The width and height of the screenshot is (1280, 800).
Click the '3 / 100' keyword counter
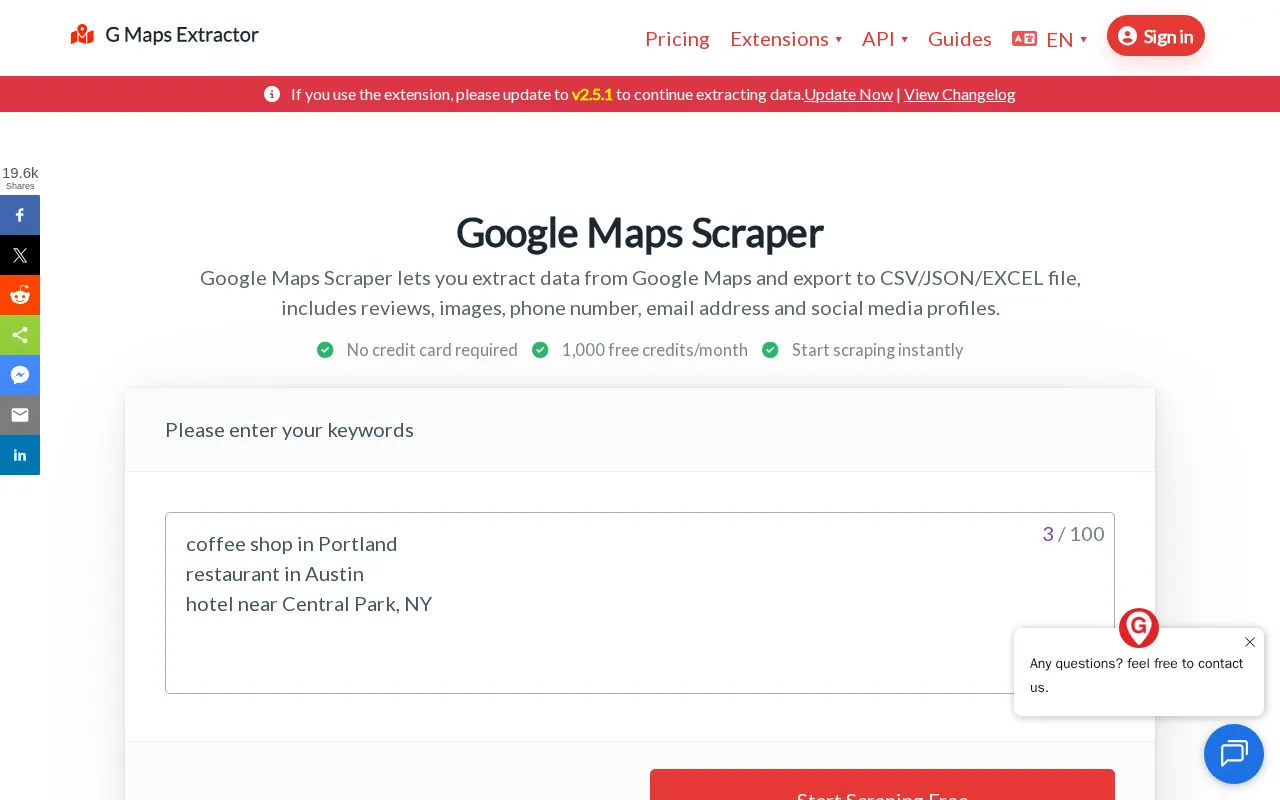pyautogui.click(x=1073, y=534)
